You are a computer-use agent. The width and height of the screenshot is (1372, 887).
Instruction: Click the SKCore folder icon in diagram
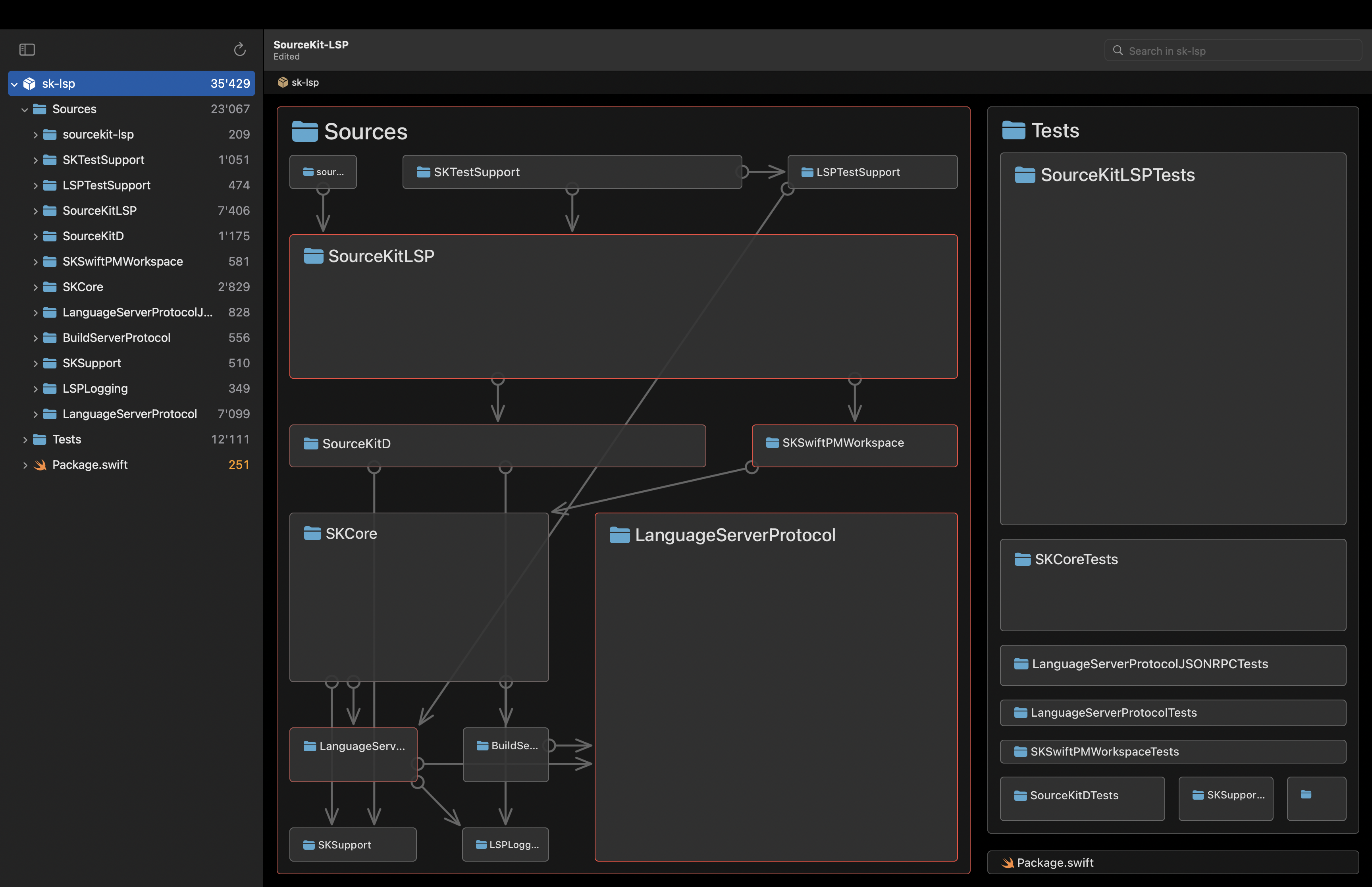(312, 533)
